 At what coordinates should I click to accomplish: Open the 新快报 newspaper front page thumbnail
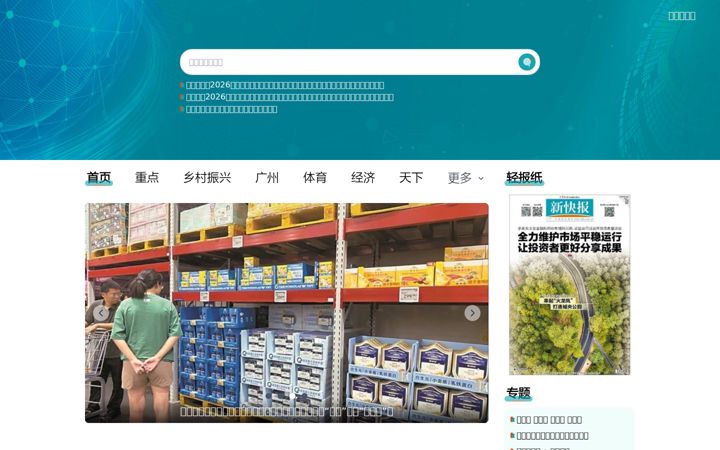tap(569, 285)
